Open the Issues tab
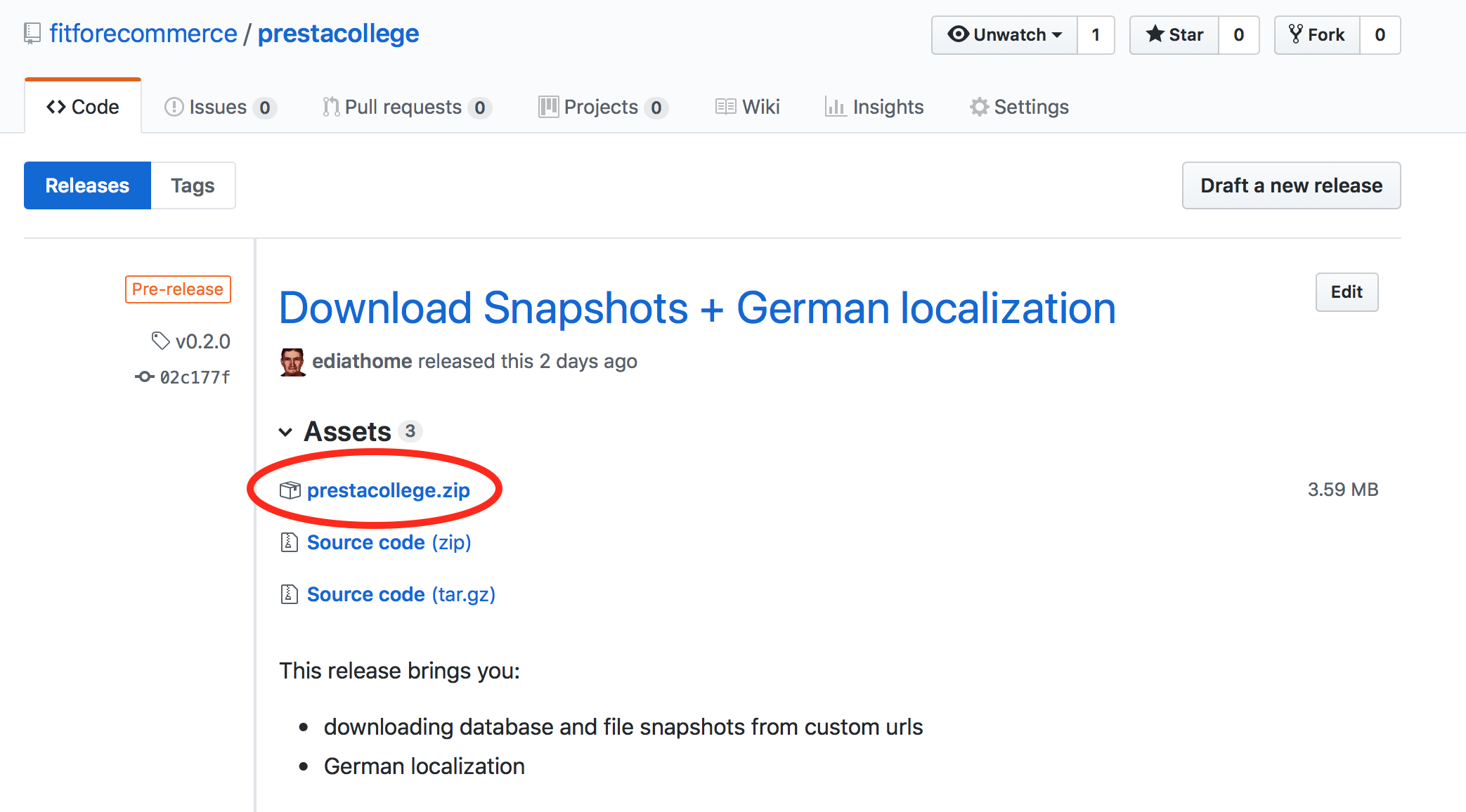The height and width of the screenshot is (812, 1466). pyautogui.click(x=220, y=107)
